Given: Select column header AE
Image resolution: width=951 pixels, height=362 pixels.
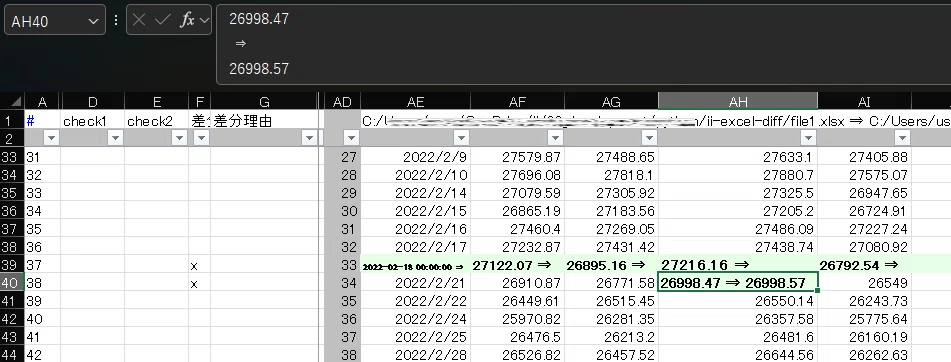Looking at the screenshot, I should (415, 101).
